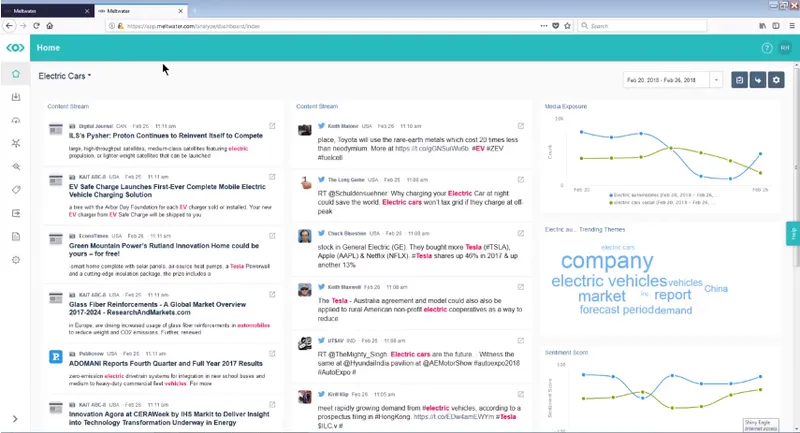Open external link icon for The Long Game tweet
The width and height of the screenshot is (800, 433).
pyautogui.click(x=520, y=180)
